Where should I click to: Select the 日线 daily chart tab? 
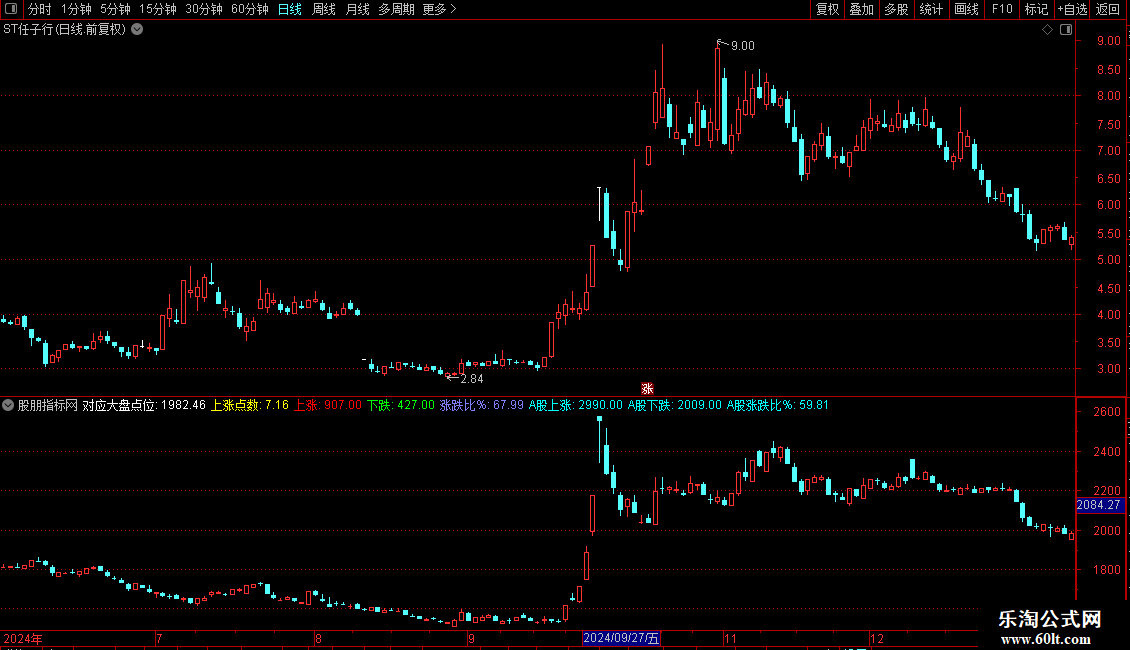290,9
